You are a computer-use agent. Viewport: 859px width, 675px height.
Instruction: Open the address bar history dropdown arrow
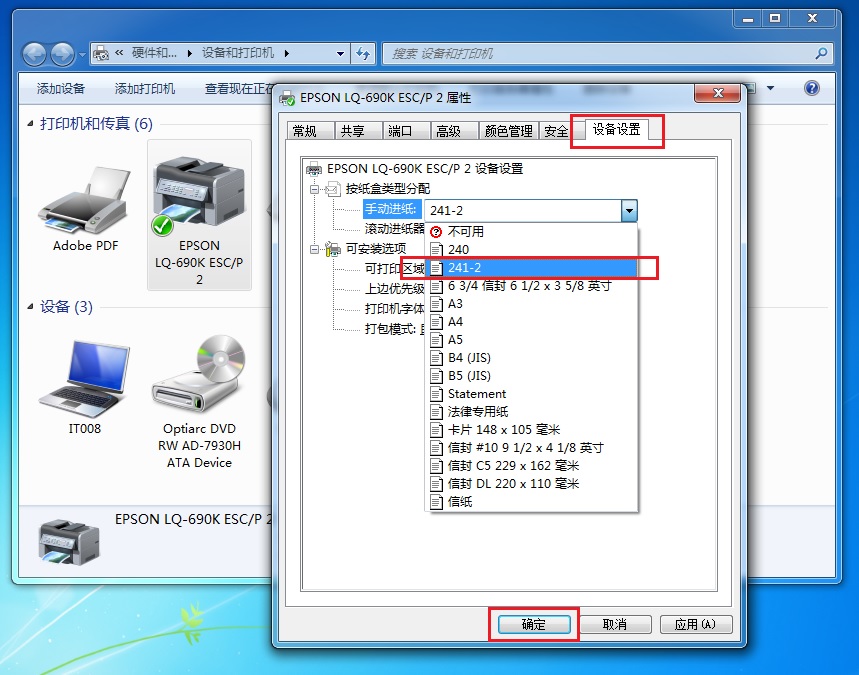pos(340,54)
